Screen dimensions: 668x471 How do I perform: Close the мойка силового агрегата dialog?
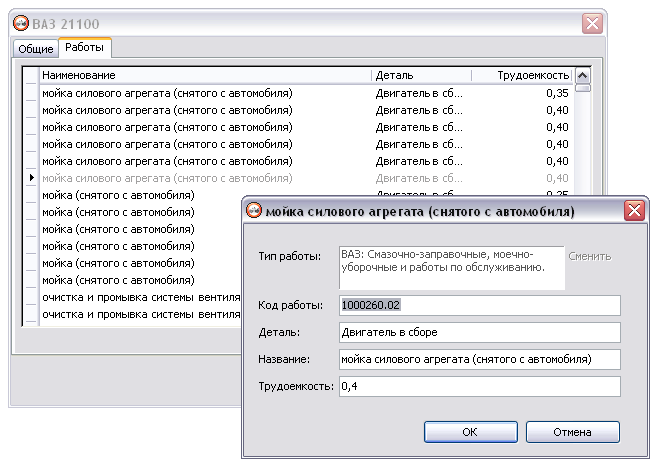point(634,210)
